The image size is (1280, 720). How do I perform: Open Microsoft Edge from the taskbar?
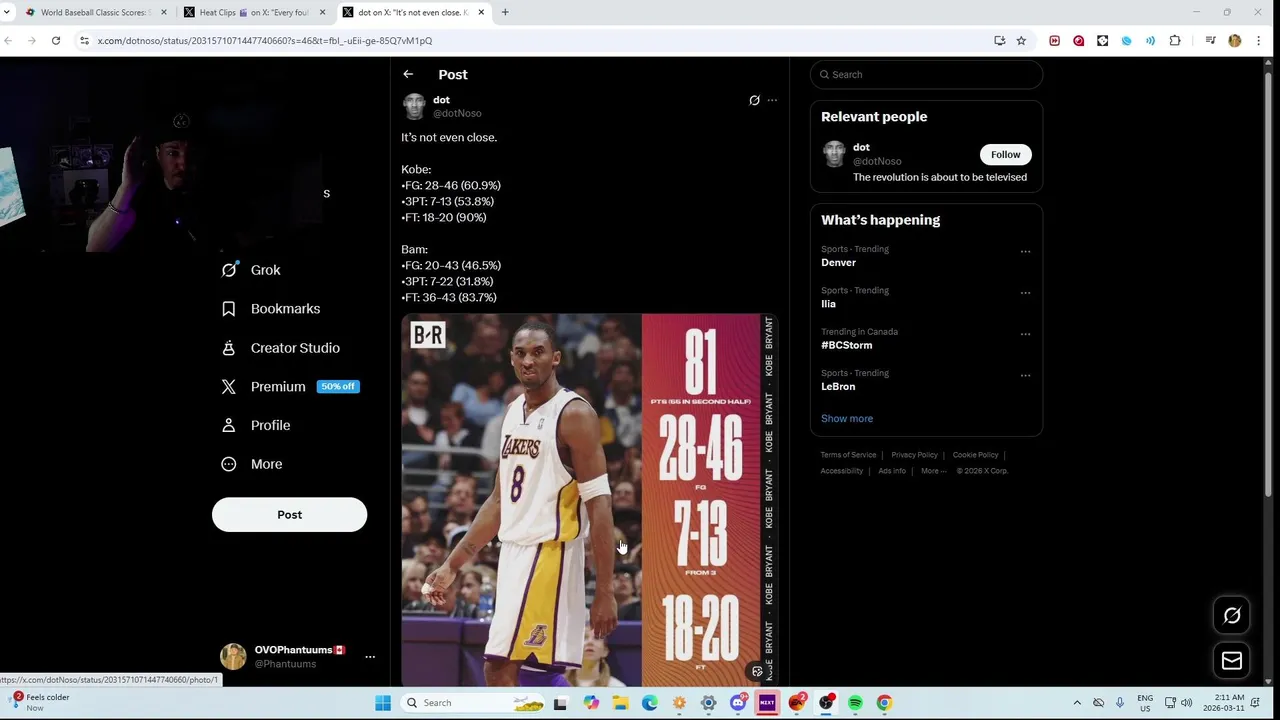click(649, 703)
